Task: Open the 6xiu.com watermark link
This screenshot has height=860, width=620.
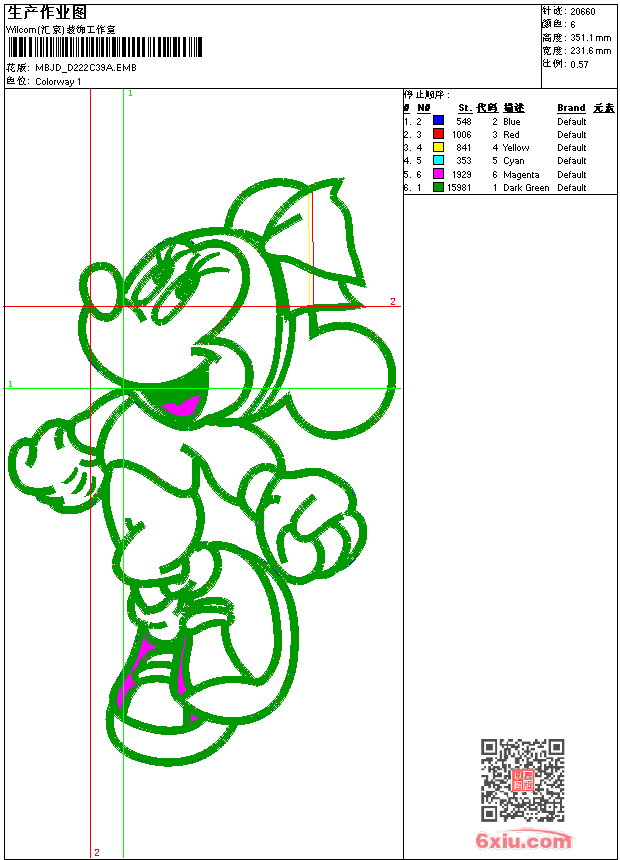Action: (x=523, y=841)
